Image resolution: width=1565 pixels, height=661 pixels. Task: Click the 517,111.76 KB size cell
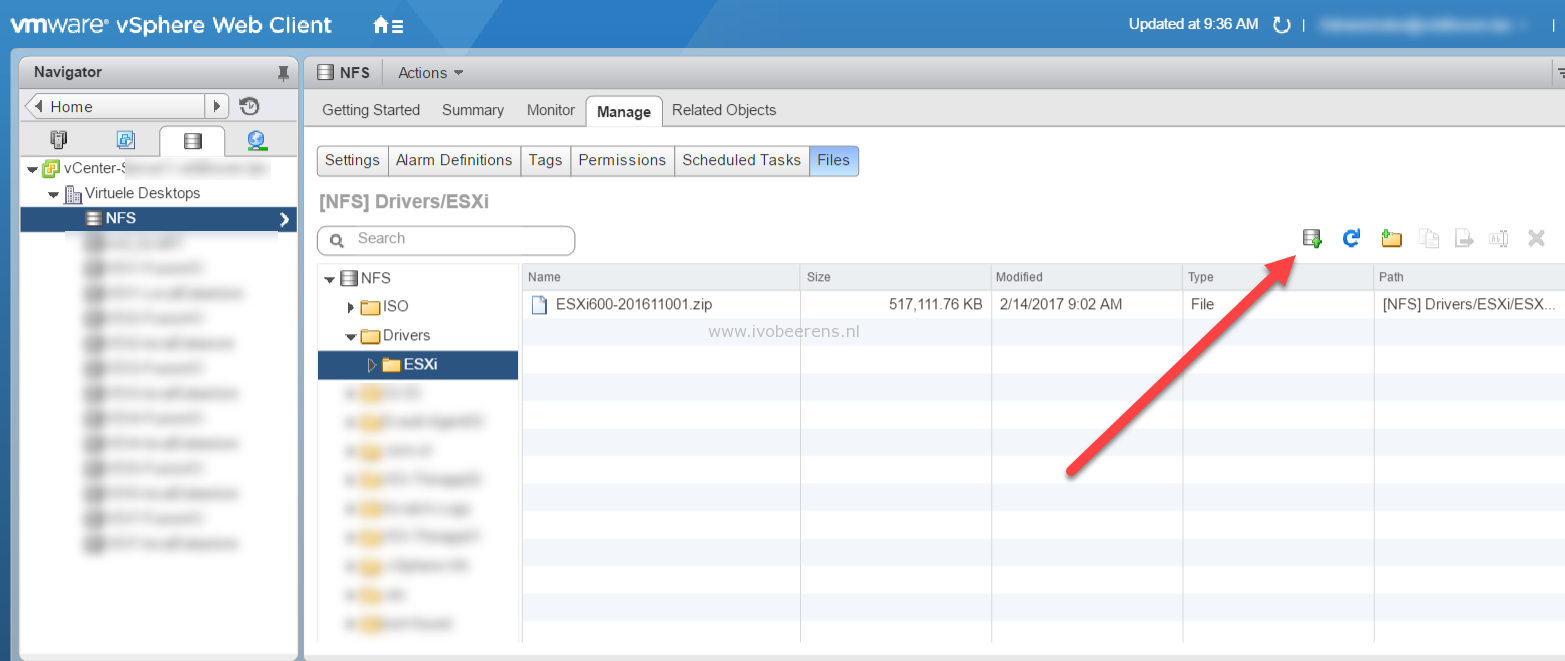pos(935,305)
